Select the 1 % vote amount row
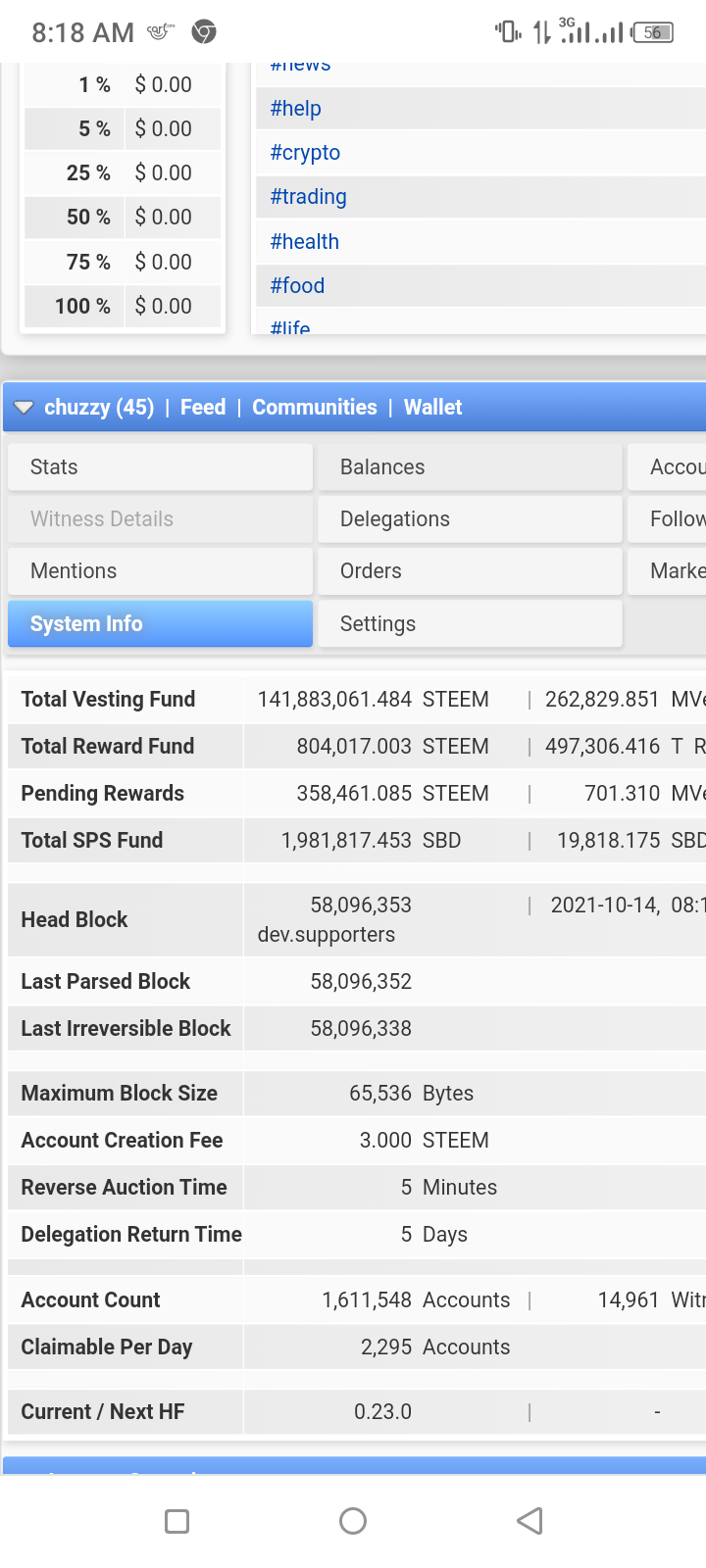 click(x=123, y=85)
